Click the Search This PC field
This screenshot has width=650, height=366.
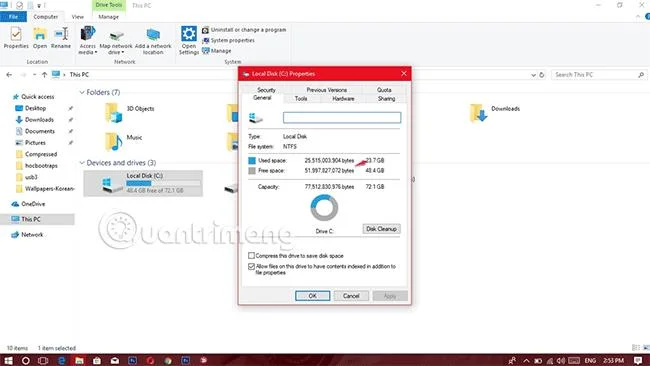click(599, 75)
